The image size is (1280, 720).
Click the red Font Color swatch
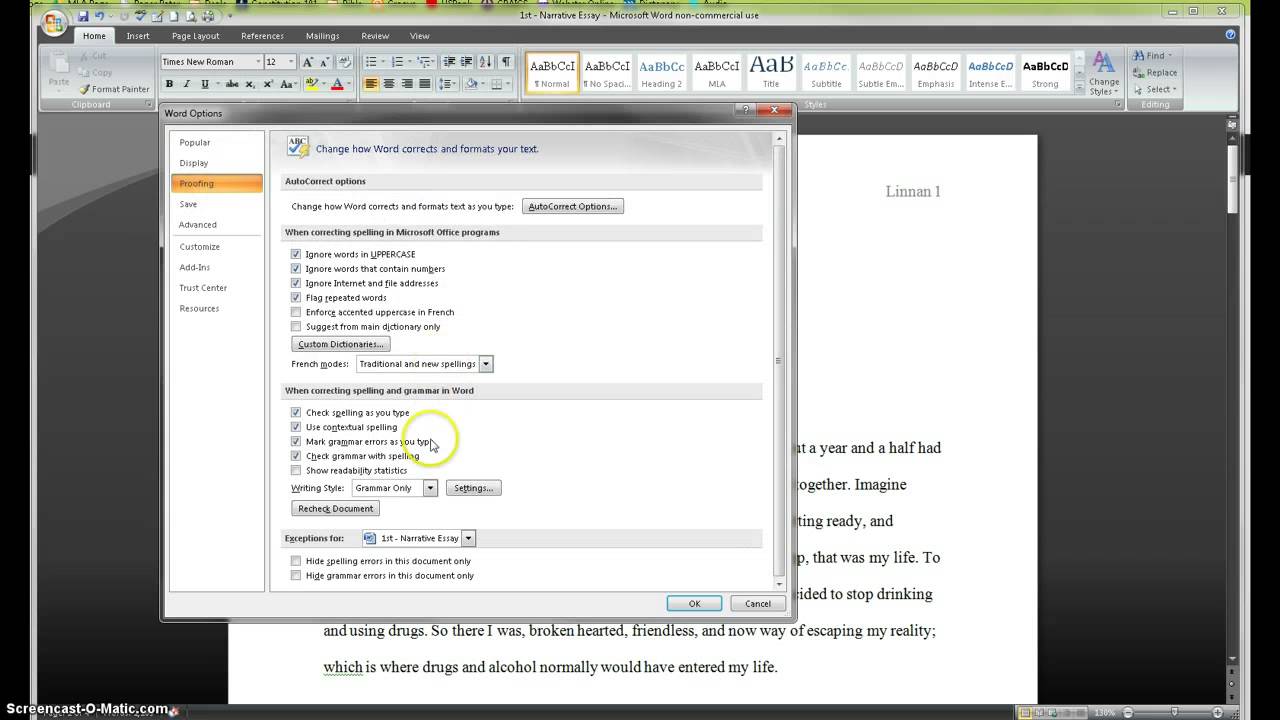click(338, 84)
